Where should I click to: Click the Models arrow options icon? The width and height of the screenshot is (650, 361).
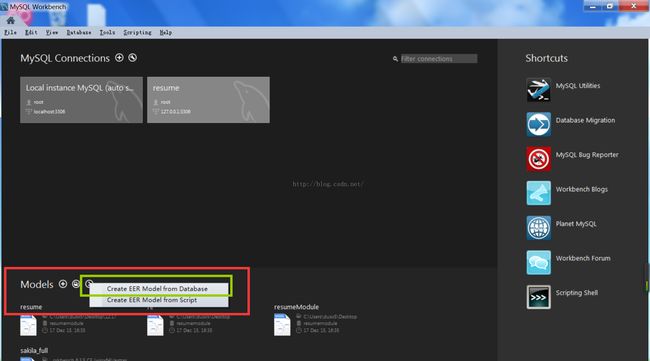coord(88,284)
